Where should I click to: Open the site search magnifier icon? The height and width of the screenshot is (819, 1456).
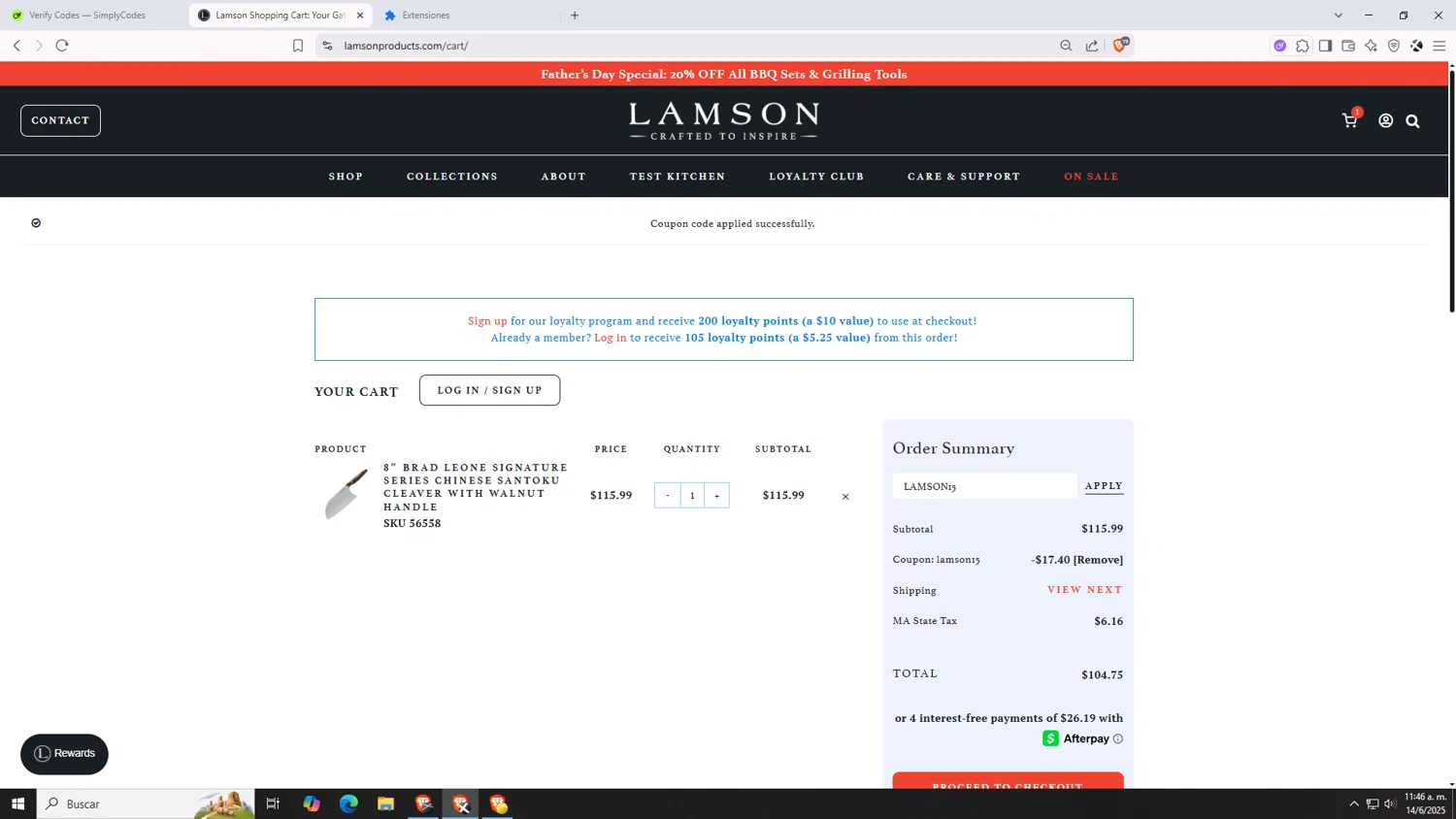pos(1412,121)
